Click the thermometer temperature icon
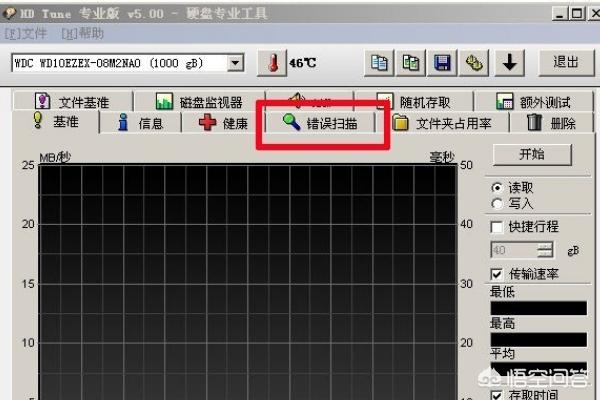This screenshot has width=600, height=400. tap(272, 63)
